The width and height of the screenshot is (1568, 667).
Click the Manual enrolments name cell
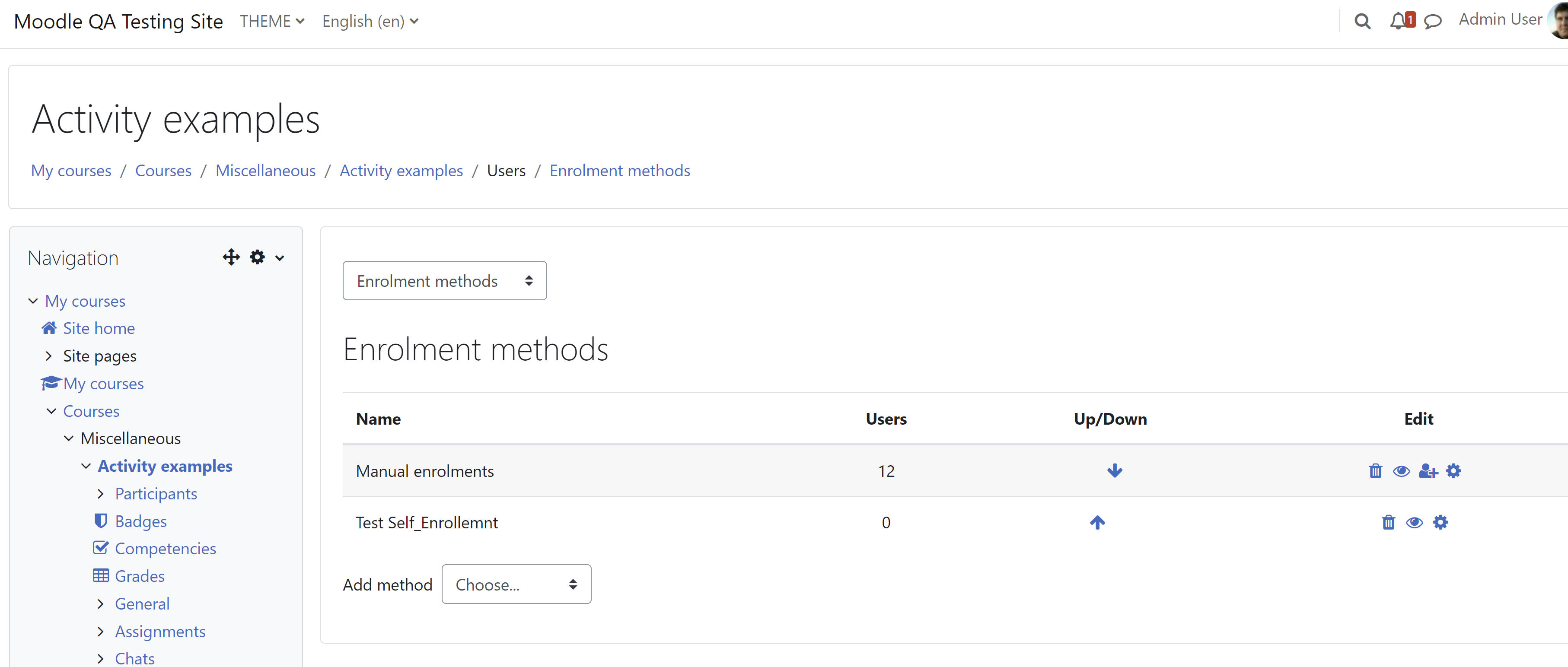pyautogui.click(x=425, y=471)
